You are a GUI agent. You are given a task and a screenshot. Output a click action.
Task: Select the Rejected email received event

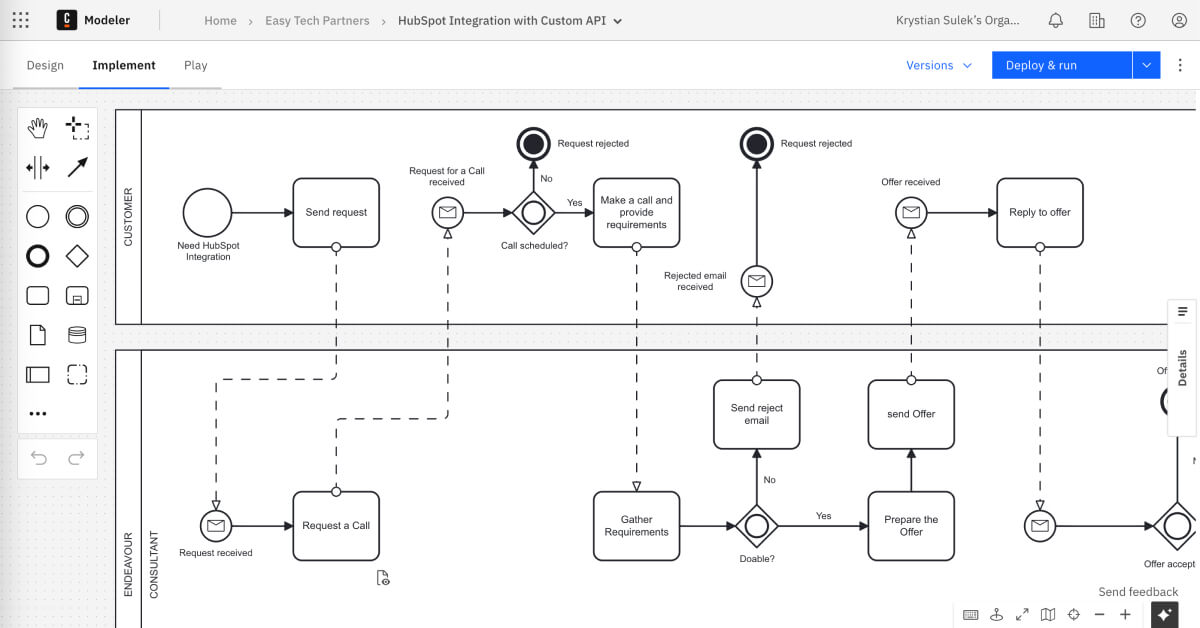click(757, 281)
